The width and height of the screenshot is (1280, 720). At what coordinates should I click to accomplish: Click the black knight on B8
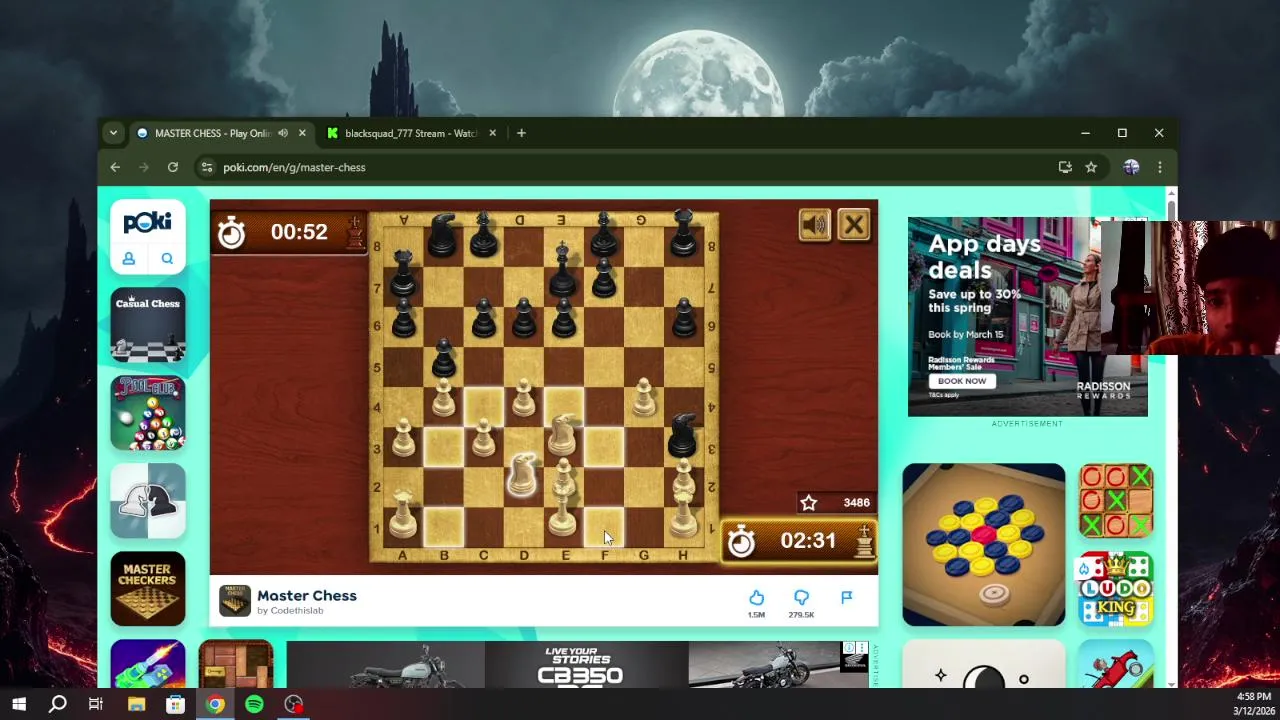[443, 236]
